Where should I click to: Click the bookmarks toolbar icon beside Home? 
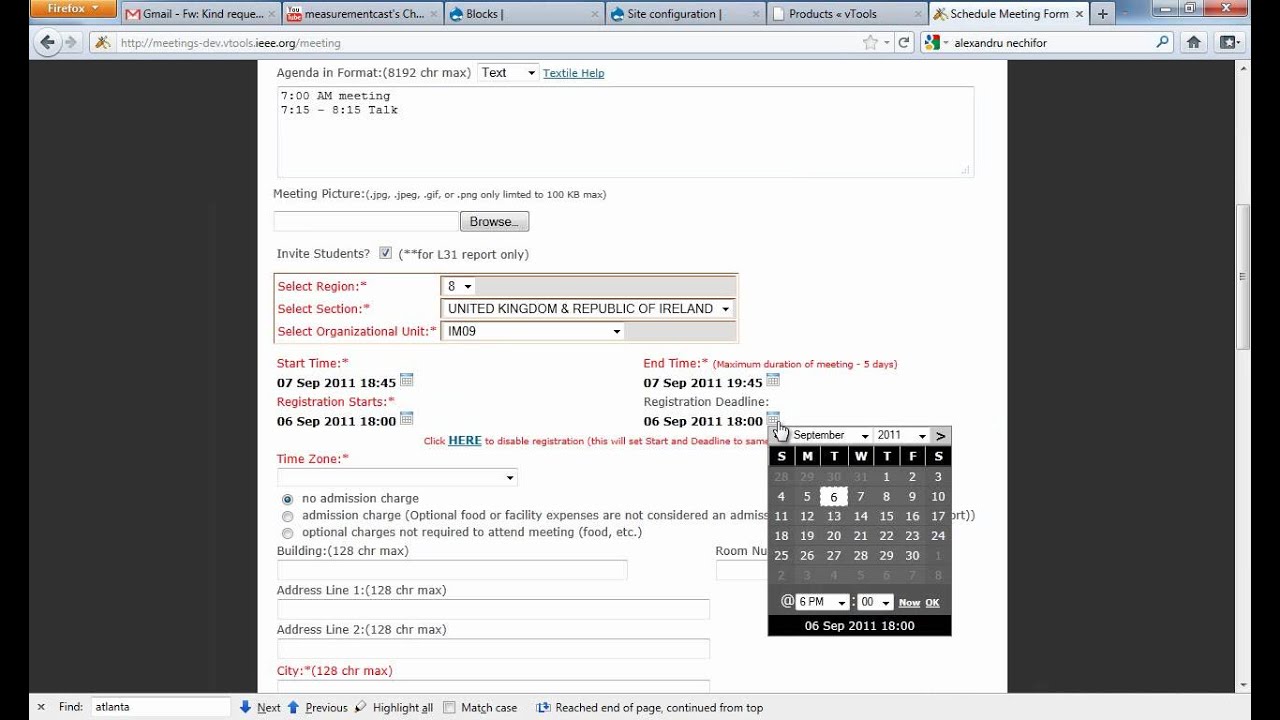click(x=1229, y=42)
